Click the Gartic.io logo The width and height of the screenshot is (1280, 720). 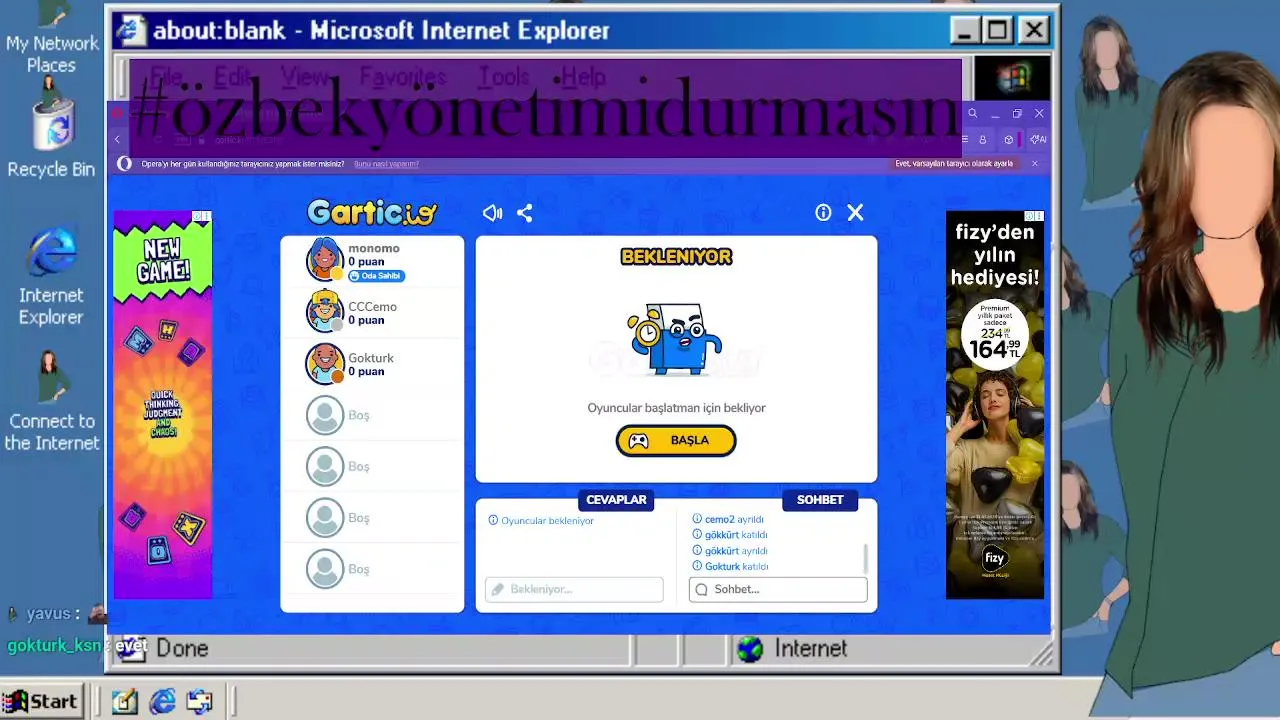tap(372, 212)
